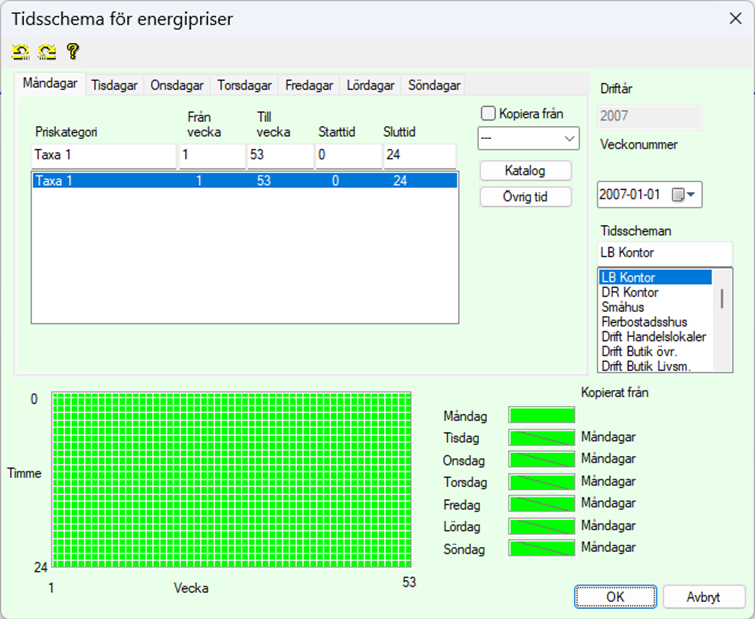
Task: Select the Söndagar tab
Action: coord(434,86)
